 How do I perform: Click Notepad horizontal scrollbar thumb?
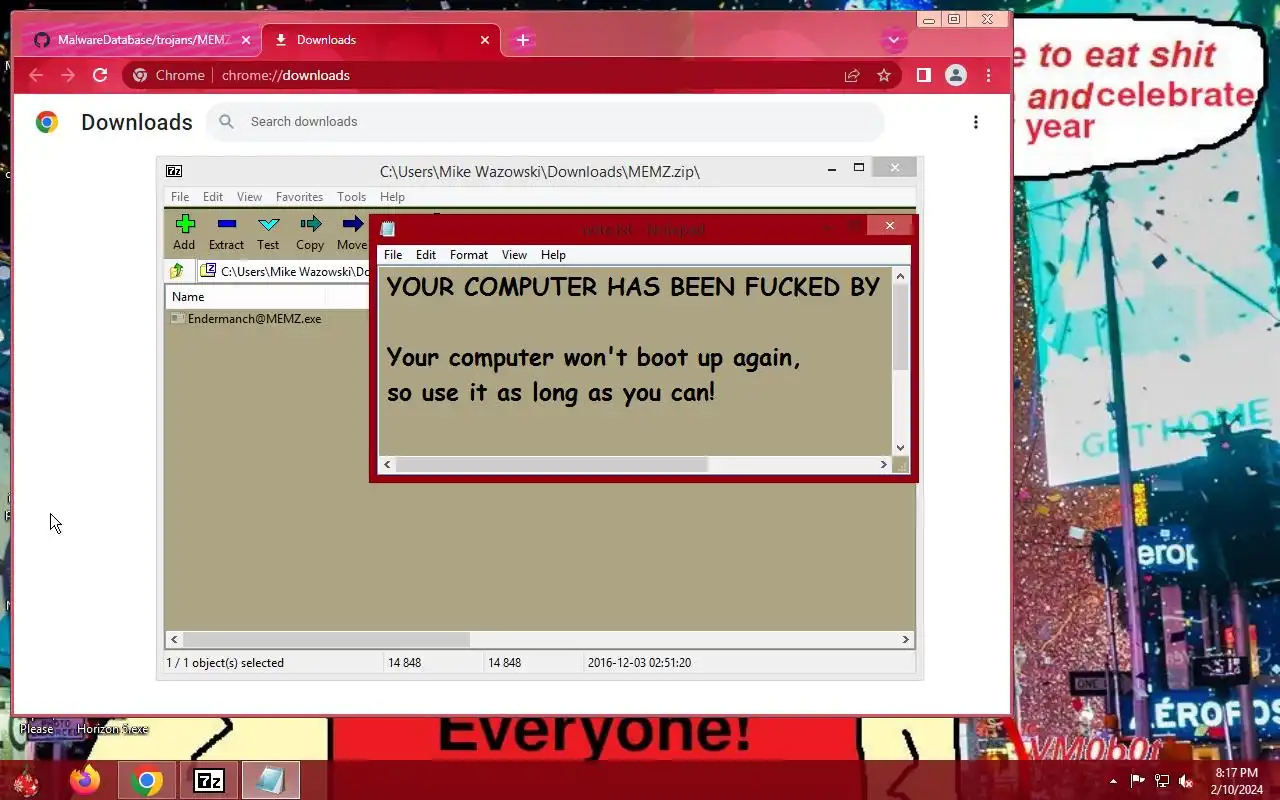pyautogui.click(x=552, y=464)
